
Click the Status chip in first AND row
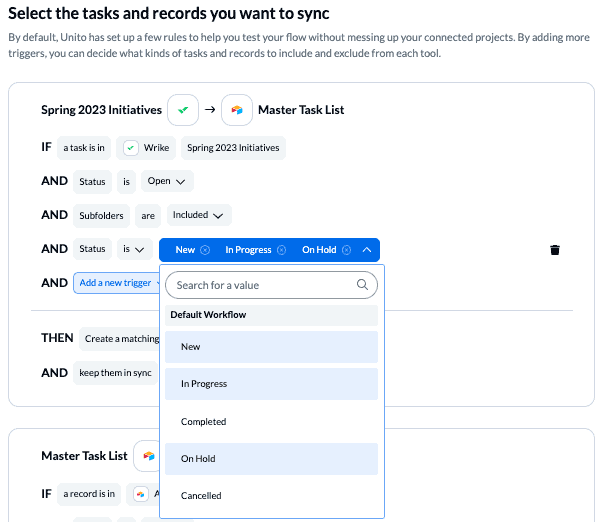point(92,182)
